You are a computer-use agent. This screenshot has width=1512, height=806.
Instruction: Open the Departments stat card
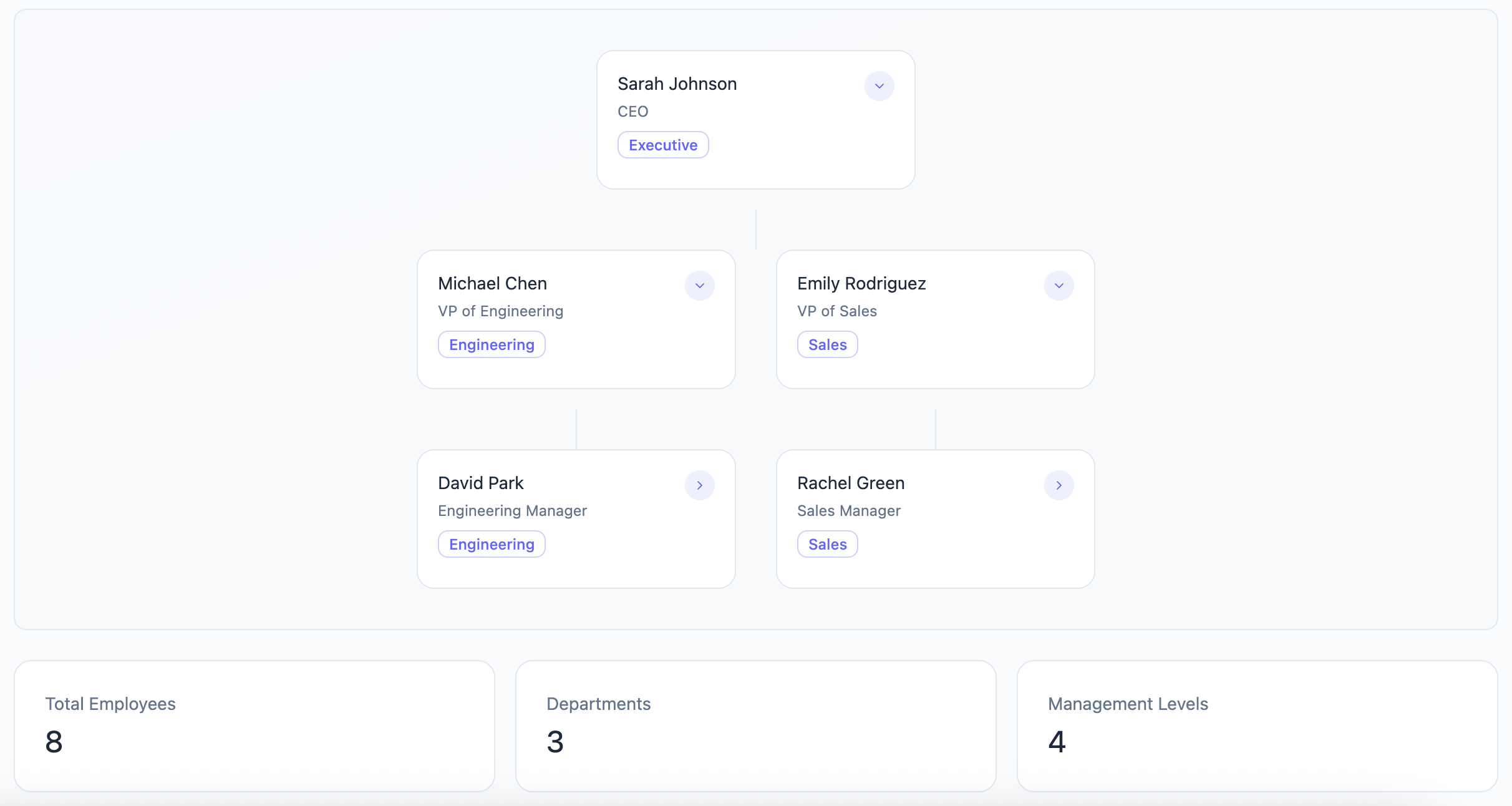coord(755,726)
